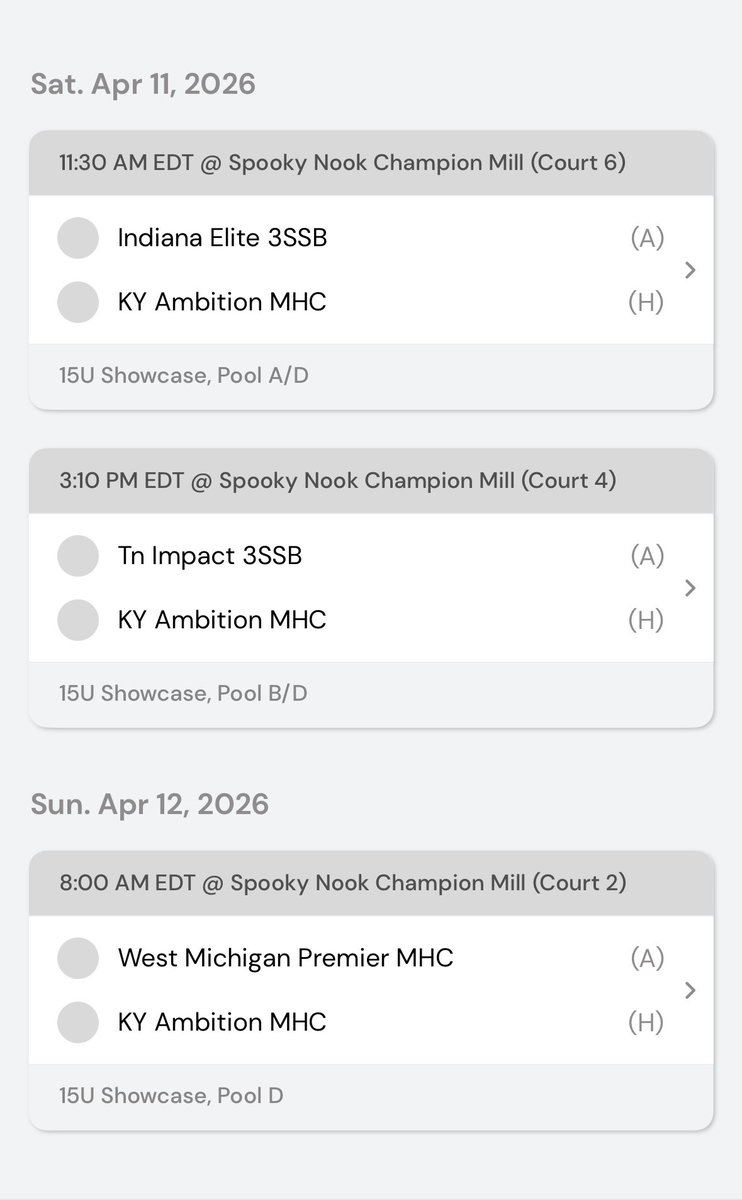
Task: Select KY Ambition MHC name in Sunday game
Action: tap(222, 1022)
